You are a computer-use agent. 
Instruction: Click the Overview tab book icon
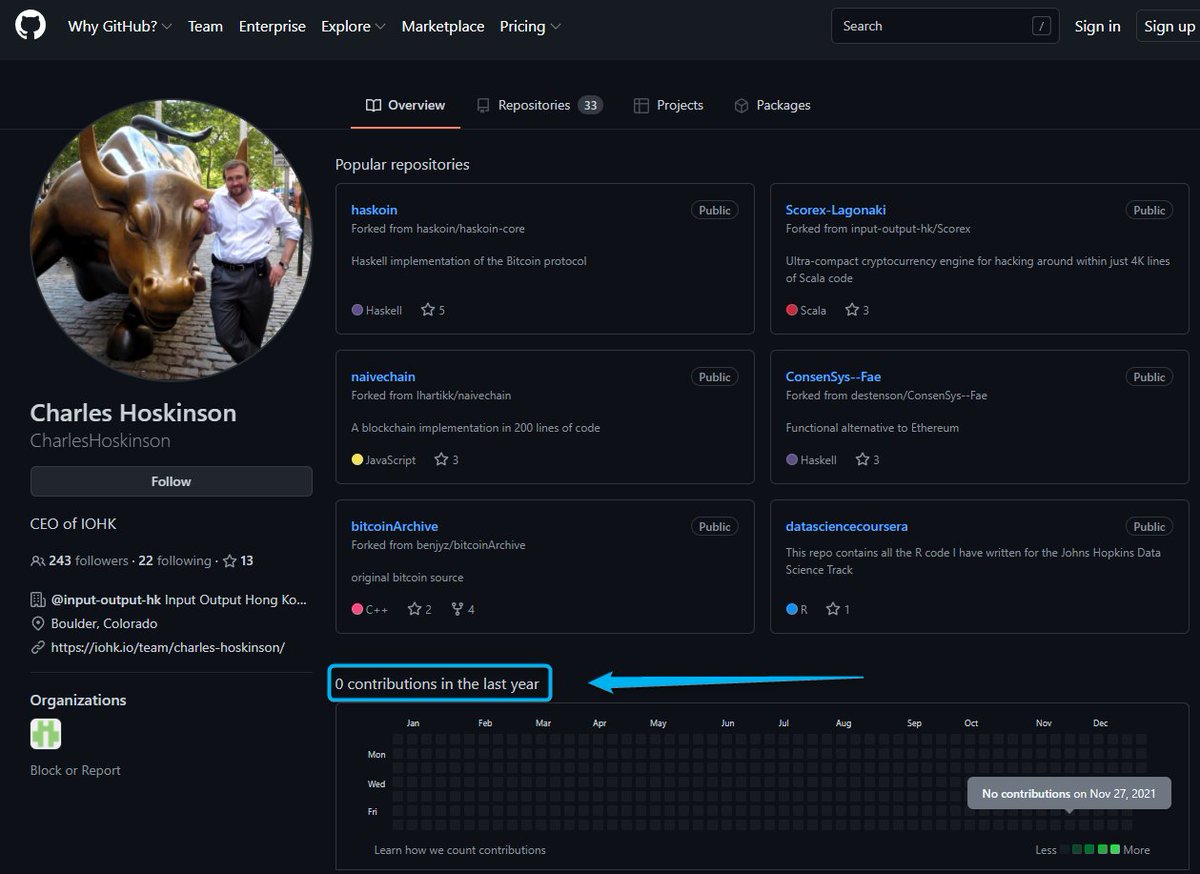click(373, 105)
